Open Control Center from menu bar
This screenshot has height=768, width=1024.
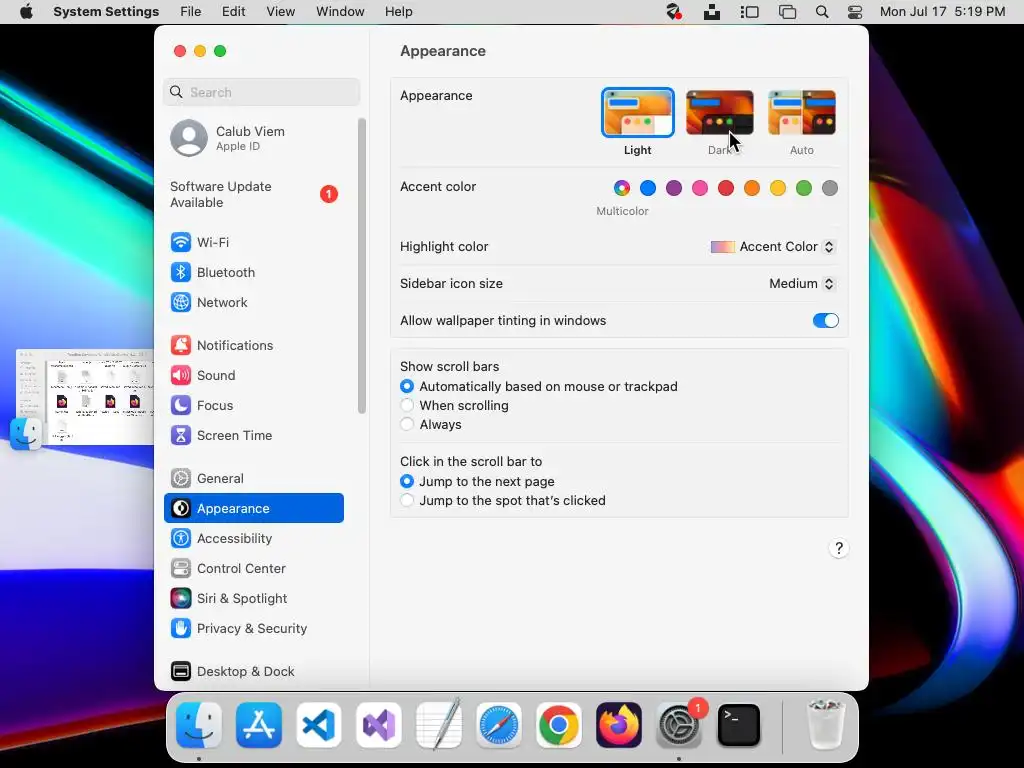855,12
